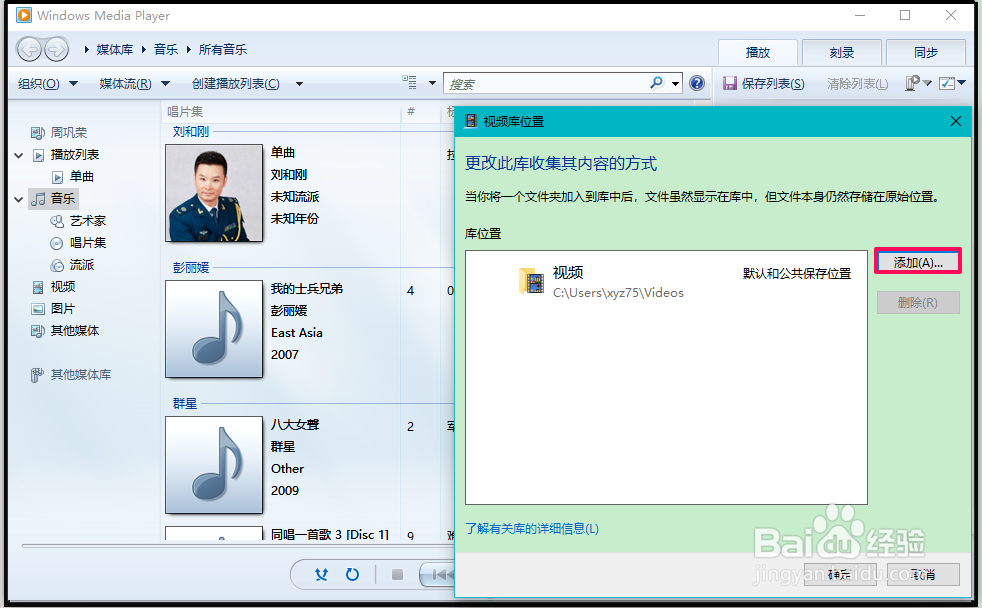Select the 八大女聲 album thumbnail
982x608 pixels.
(x=214, y=465)
